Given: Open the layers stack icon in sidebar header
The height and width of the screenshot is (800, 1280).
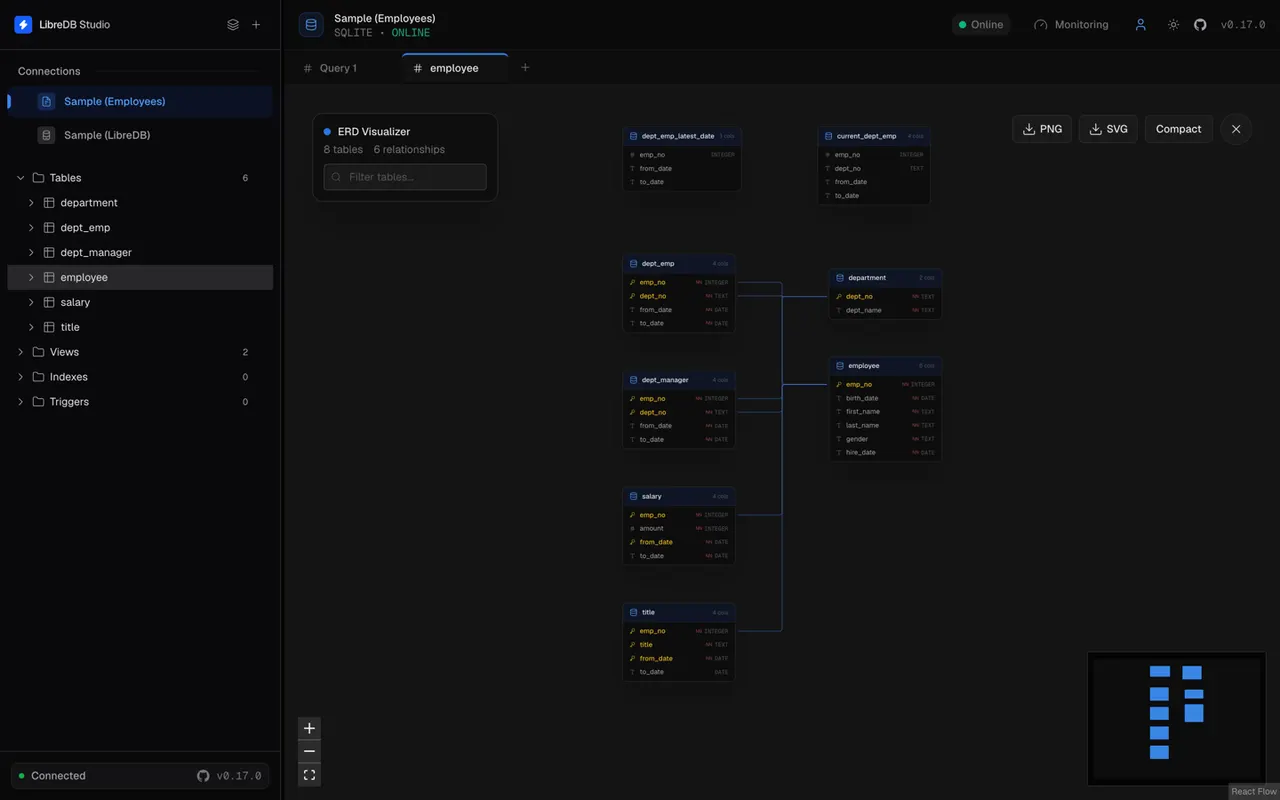Looking at the screenshot, I should pos(233,25).
